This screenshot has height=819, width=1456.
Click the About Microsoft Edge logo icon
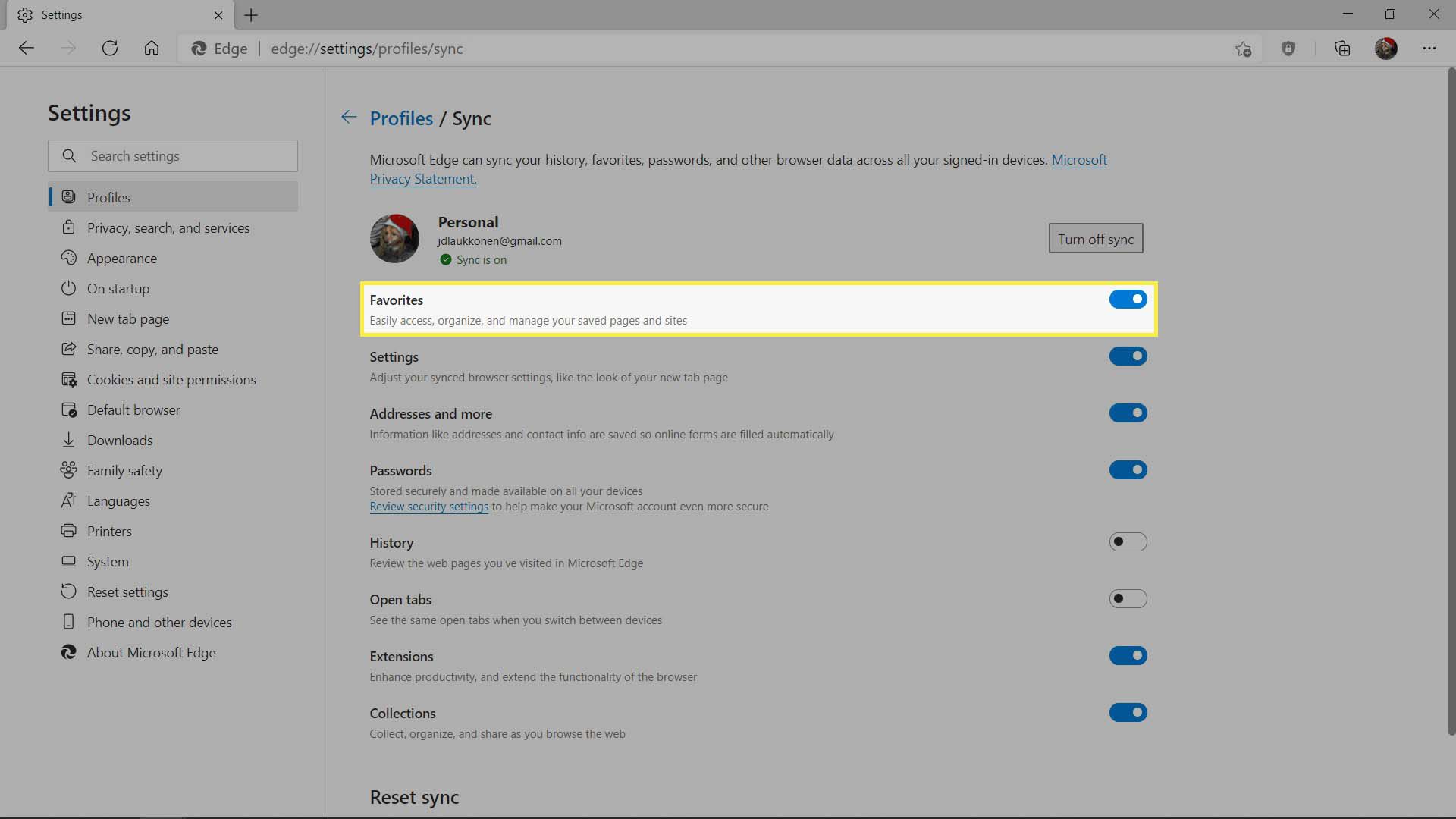[x=69, y=652]
